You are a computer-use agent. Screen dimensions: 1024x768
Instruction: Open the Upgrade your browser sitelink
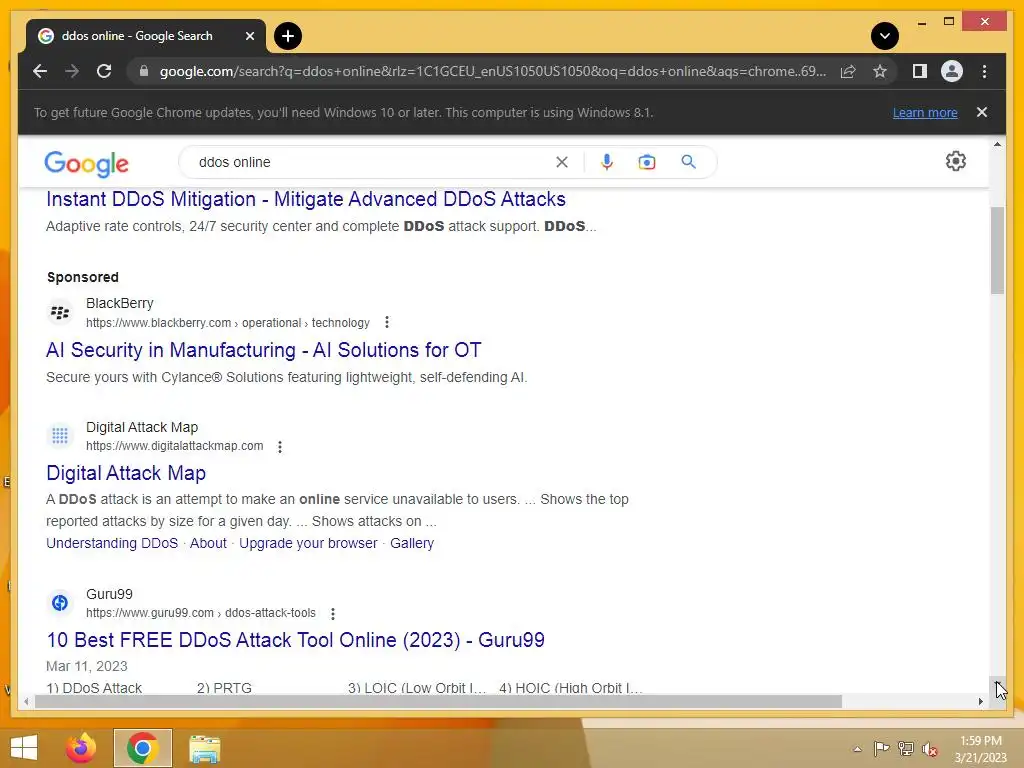click(308, 543)
